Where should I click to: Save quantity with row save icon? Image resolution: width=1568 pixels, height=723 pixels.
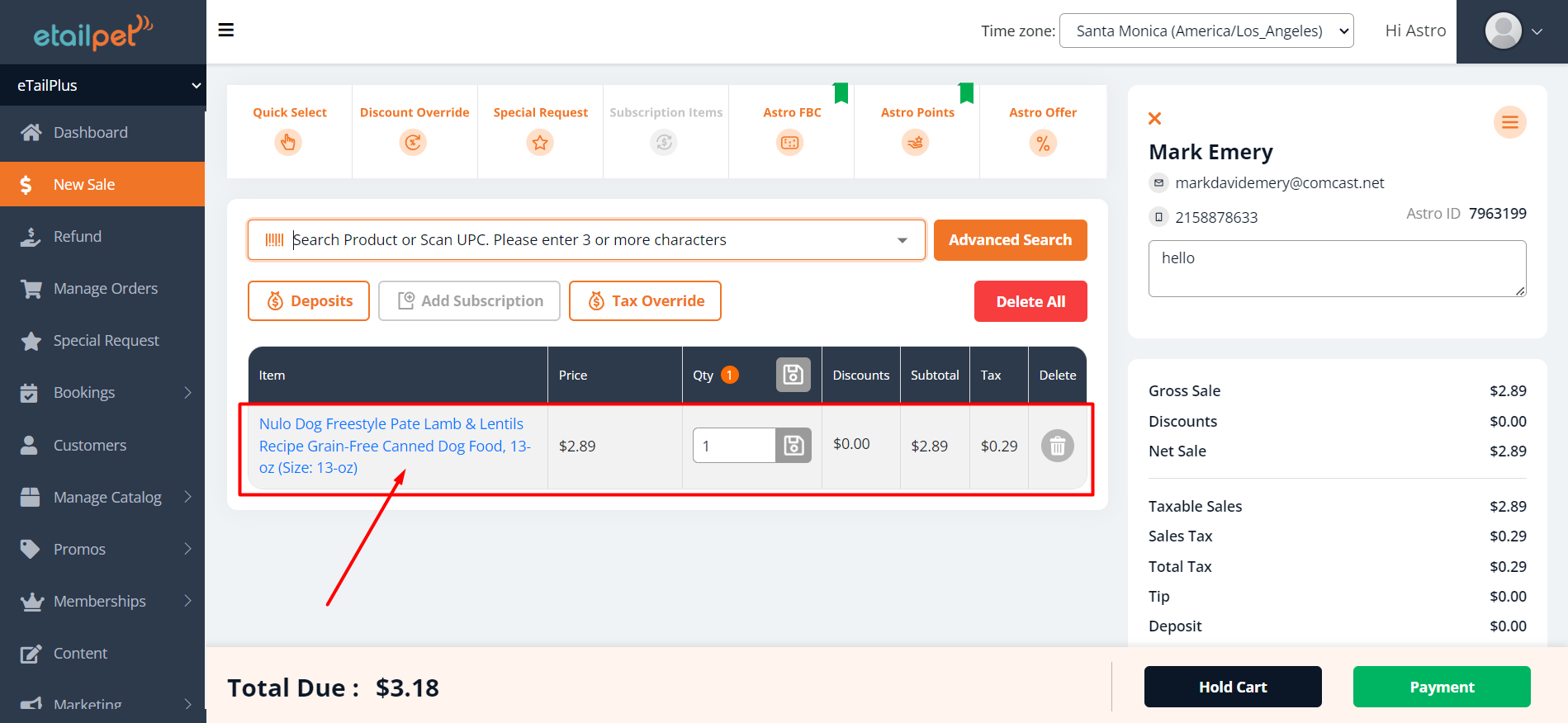pyautogui.click(x=793, y=446)
